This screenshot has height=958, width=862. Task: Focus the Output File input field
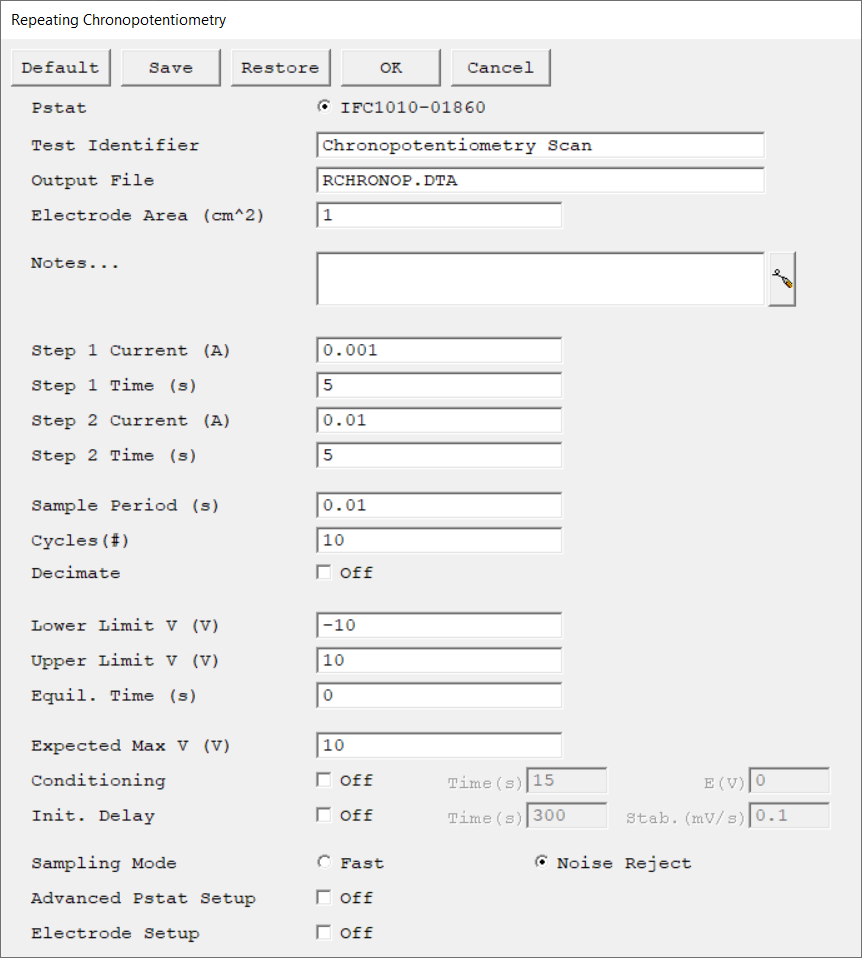(540, 180)
